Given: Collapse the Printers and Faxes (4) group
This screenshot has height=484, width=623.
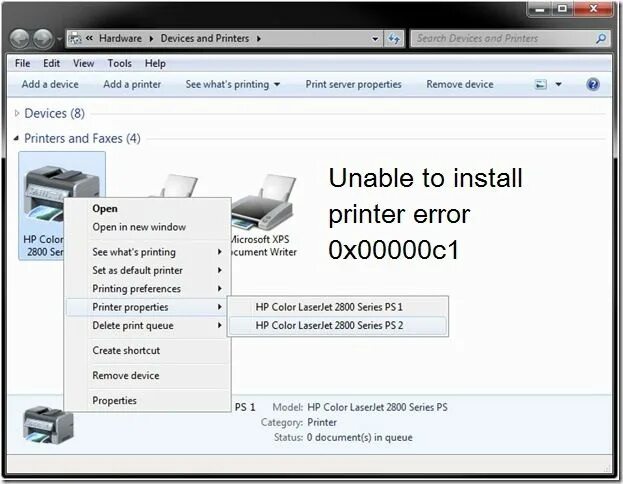Looking at the screenshot, I should tap(16, 138).
